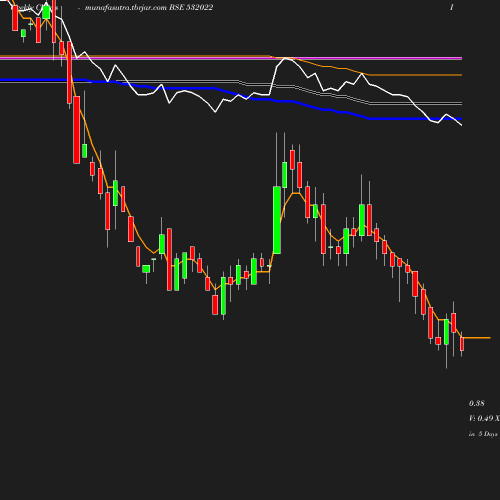
Task: Click the magenta horizontal level line
Action: (231, 58)
